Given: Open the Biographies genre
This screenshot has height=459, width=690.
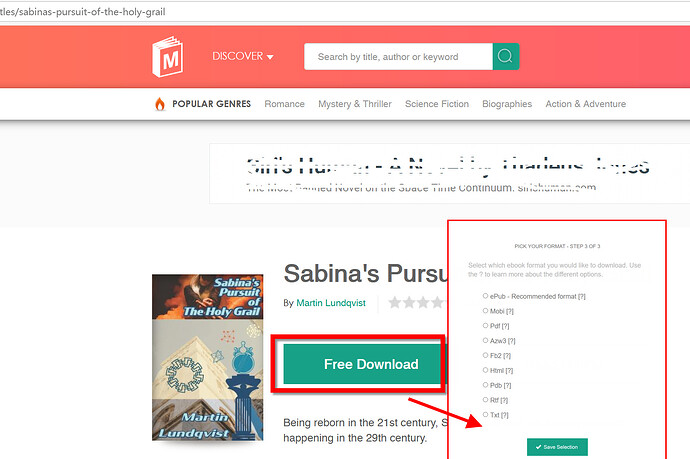Looking at the screenshot, I should pyautogui.click(x=507, y=104).
